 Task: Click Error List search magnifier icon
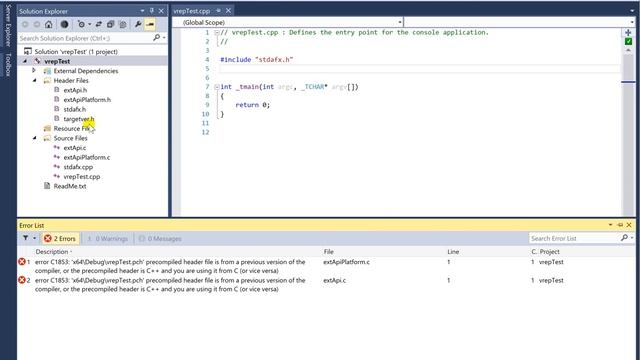tap(624, 238)
